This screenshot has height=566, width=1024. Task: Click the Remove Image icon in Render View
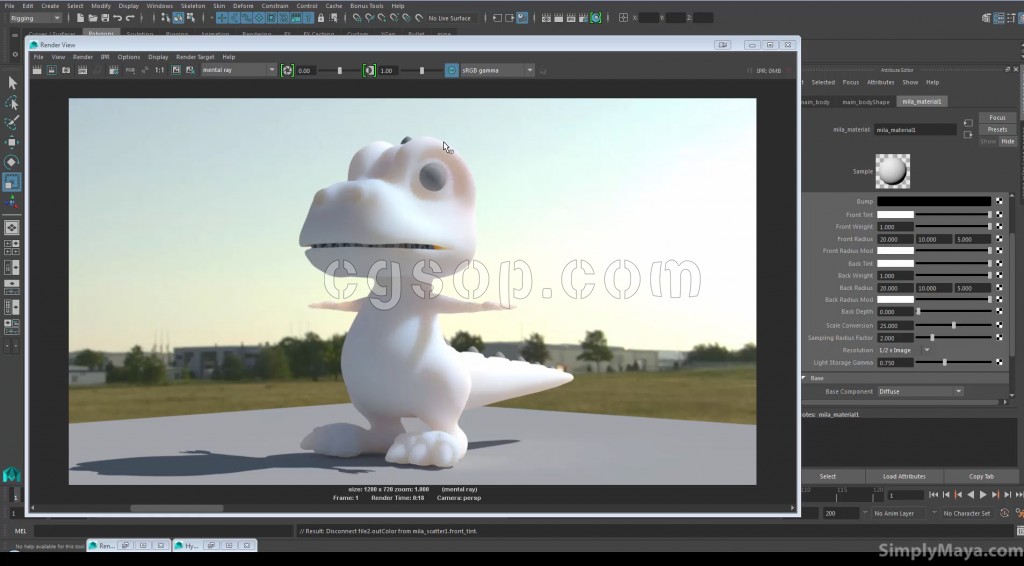190,70
